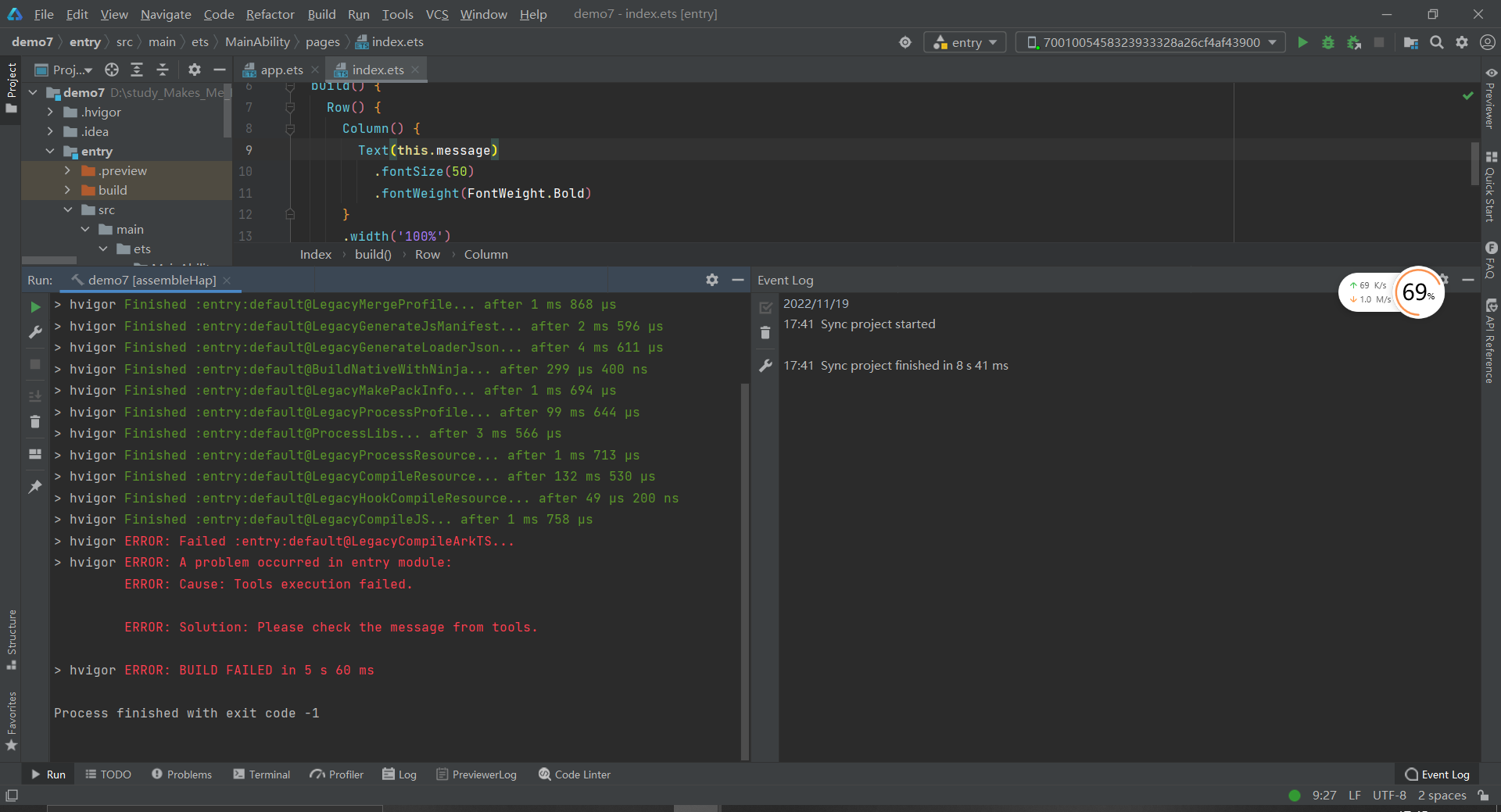Open the Project view mode dropdown
1501x812 pixels.
point(64,70)
